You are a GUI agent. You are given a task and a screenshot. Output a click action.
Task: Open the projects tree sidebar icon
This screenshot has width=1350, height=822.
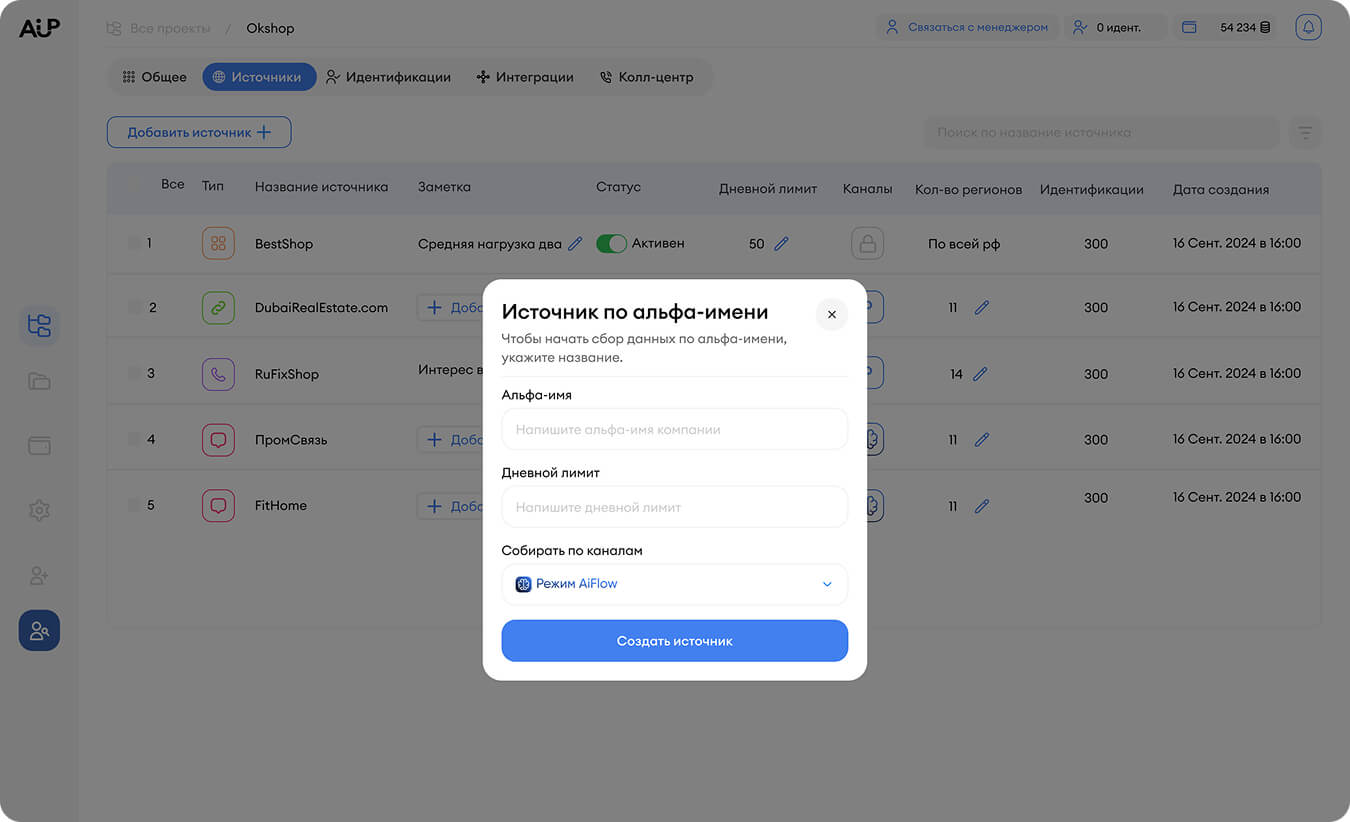click(x=39, y=326)
